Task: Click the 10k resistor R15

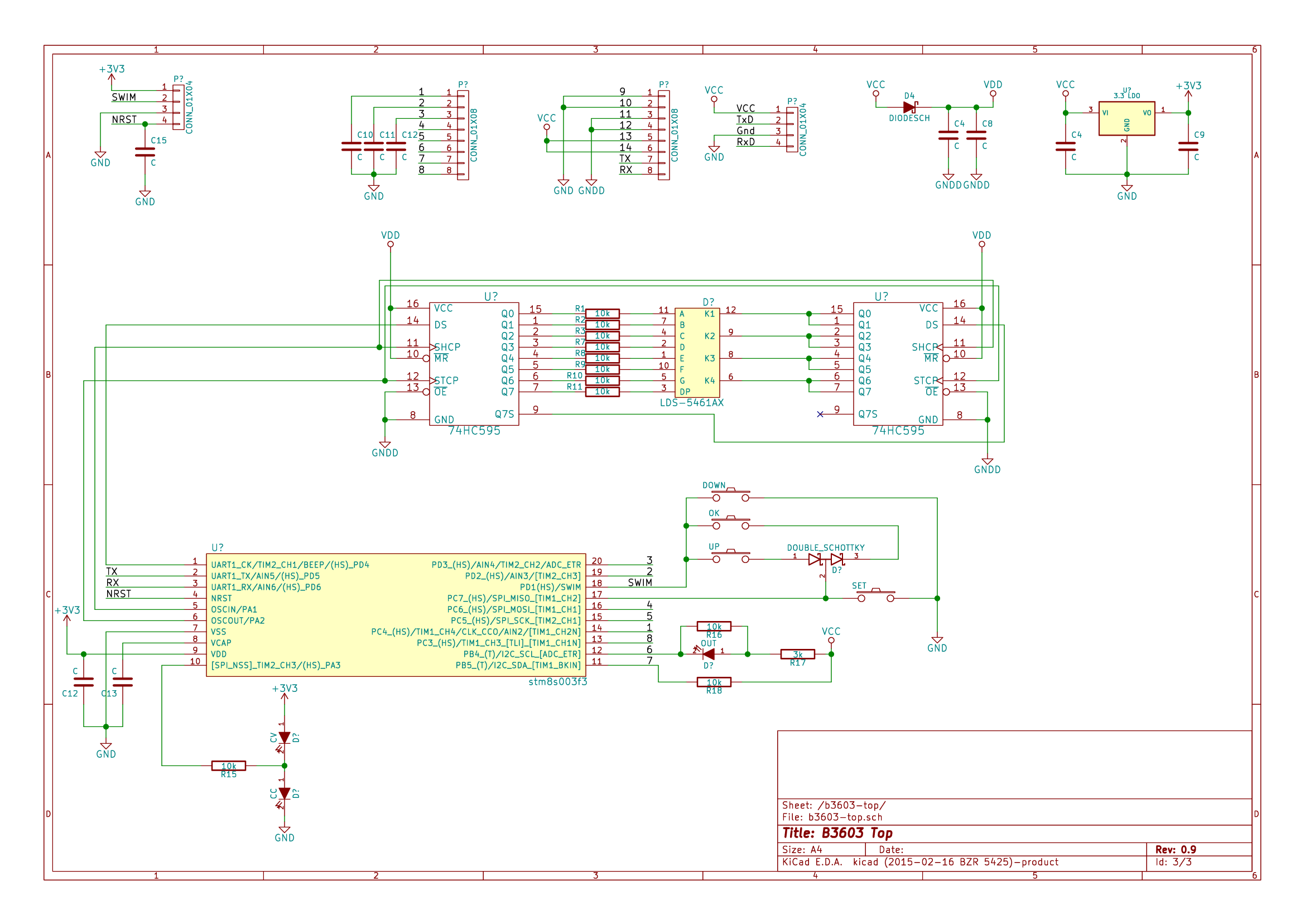Action: tap(229, 766)
